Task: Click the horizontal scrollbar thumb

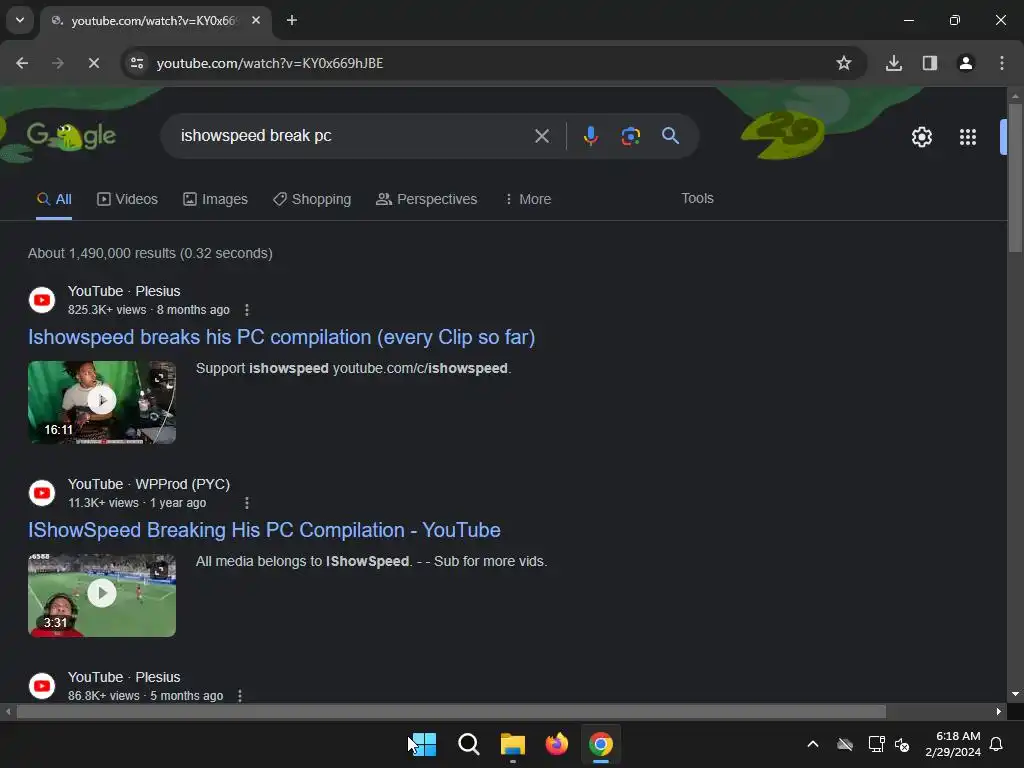Action: (x=451, y=711)
